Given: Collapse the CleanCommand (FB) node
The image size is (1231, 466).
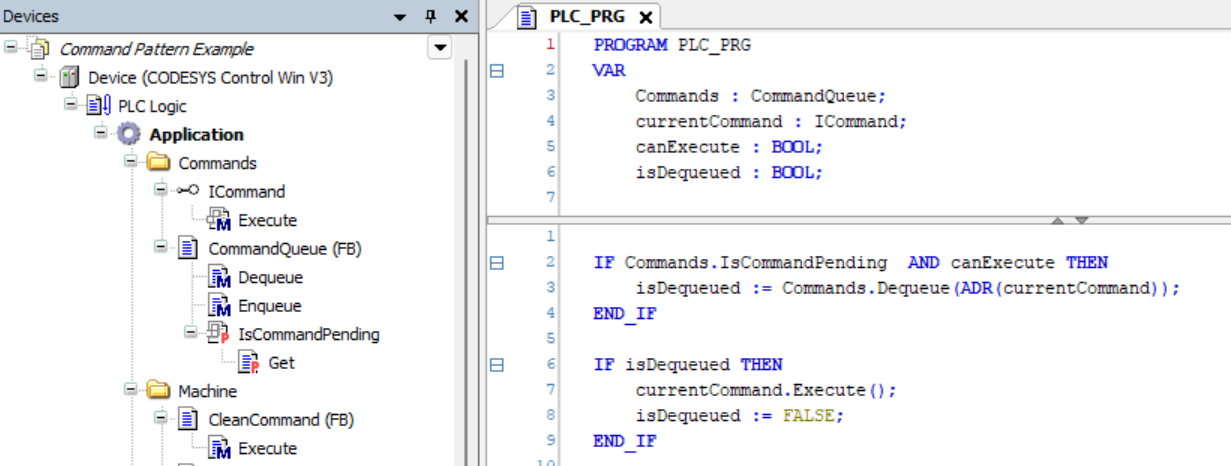Looking at the screenshot, I should [x=161, y=418].
